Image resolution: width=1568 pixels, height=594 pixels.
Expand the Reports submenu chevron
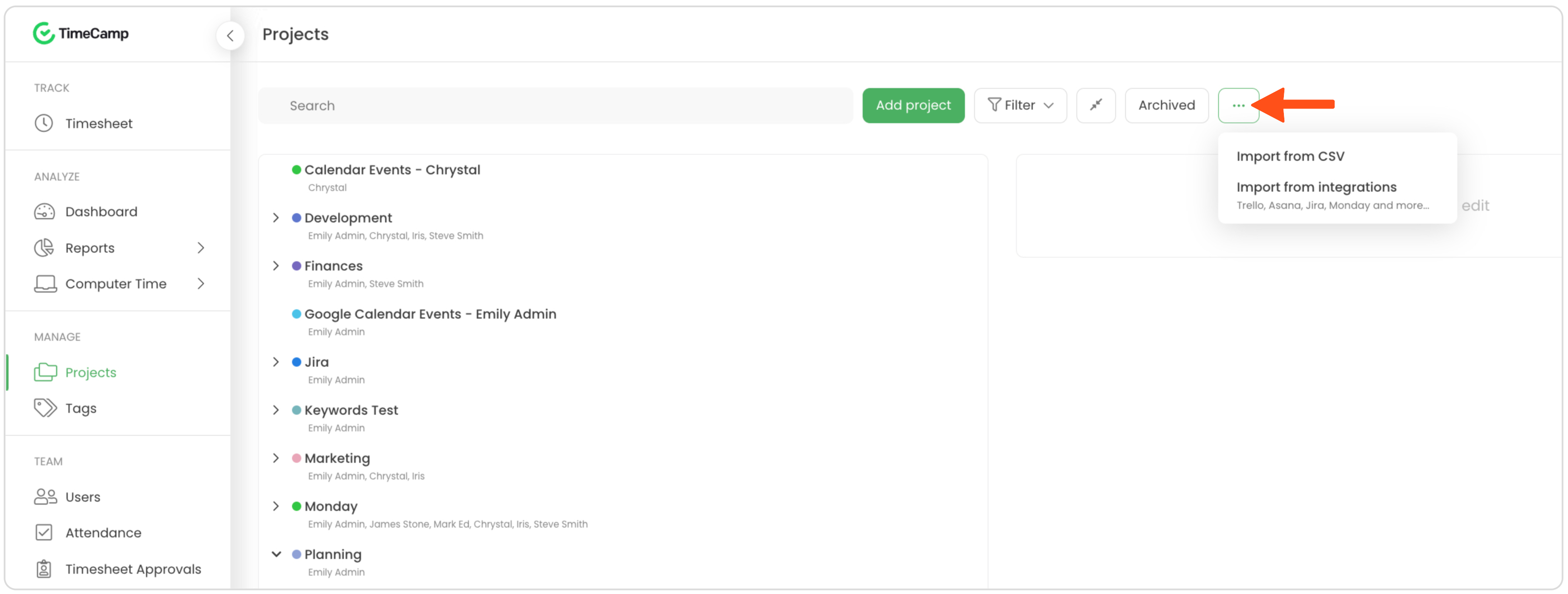201,247
